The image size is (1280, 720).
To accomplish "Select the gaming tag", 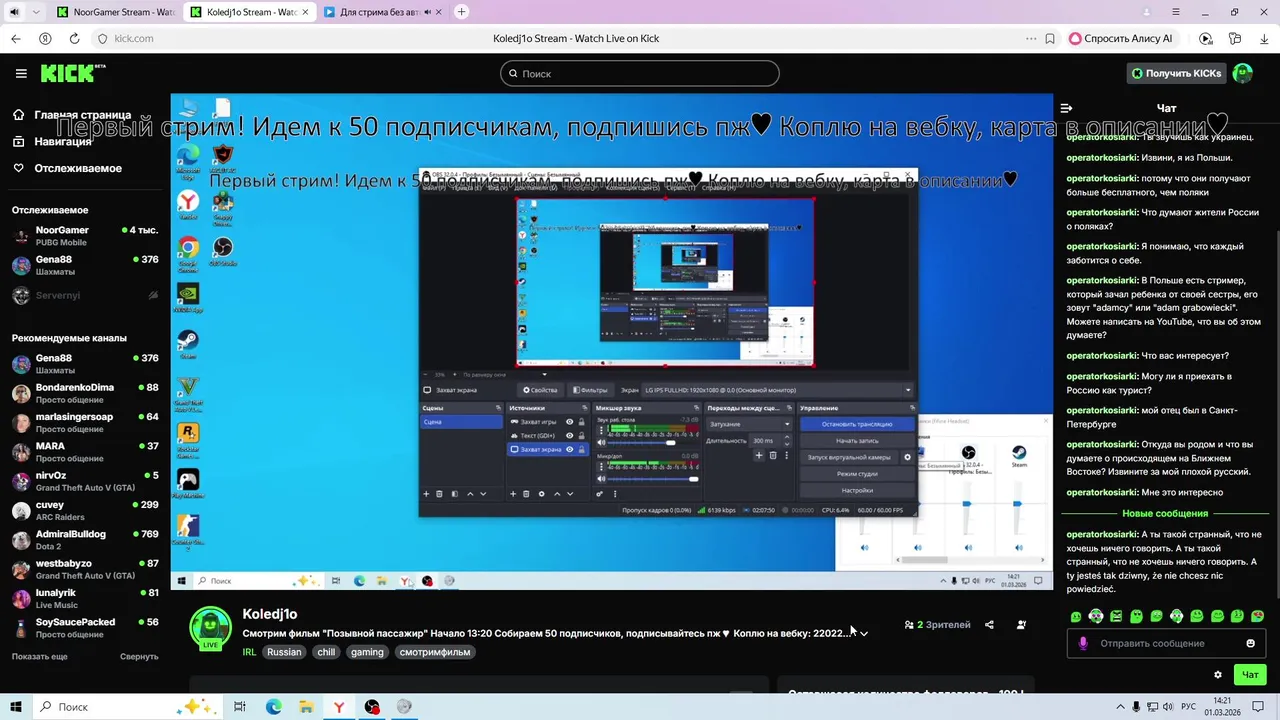I will point(367,652).
